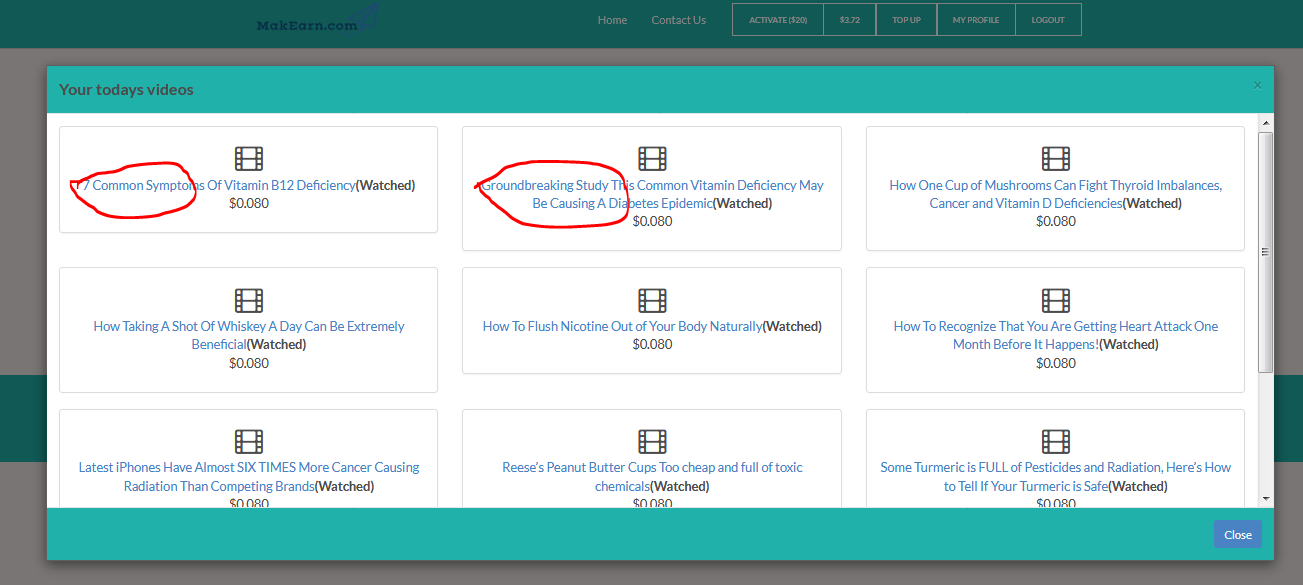Click film icon above Diabetes Epidemic video
Viewport: 1303px width, 585px height.
pos(652,159)
